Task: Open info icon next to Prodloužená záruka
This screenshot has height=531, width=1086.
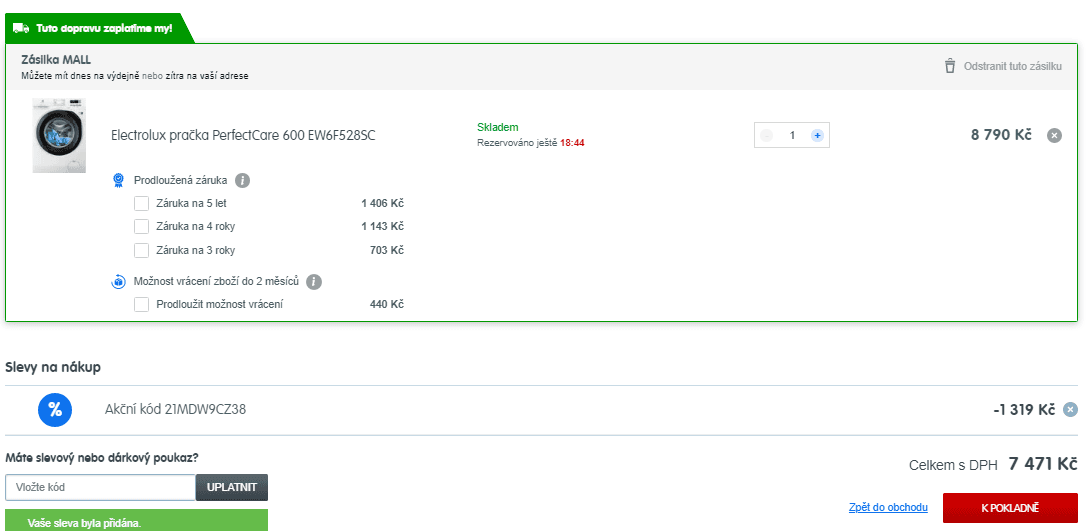Action: (x=242, y=181)
